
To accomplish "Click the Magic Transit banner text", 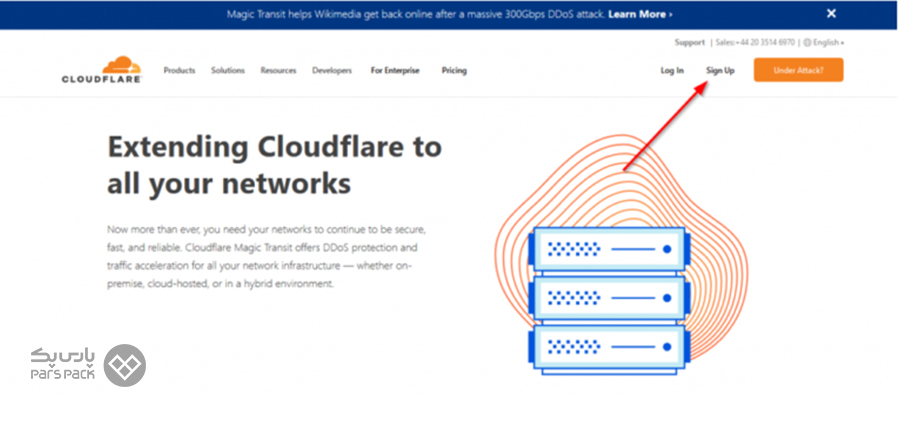I will point(416,14).
